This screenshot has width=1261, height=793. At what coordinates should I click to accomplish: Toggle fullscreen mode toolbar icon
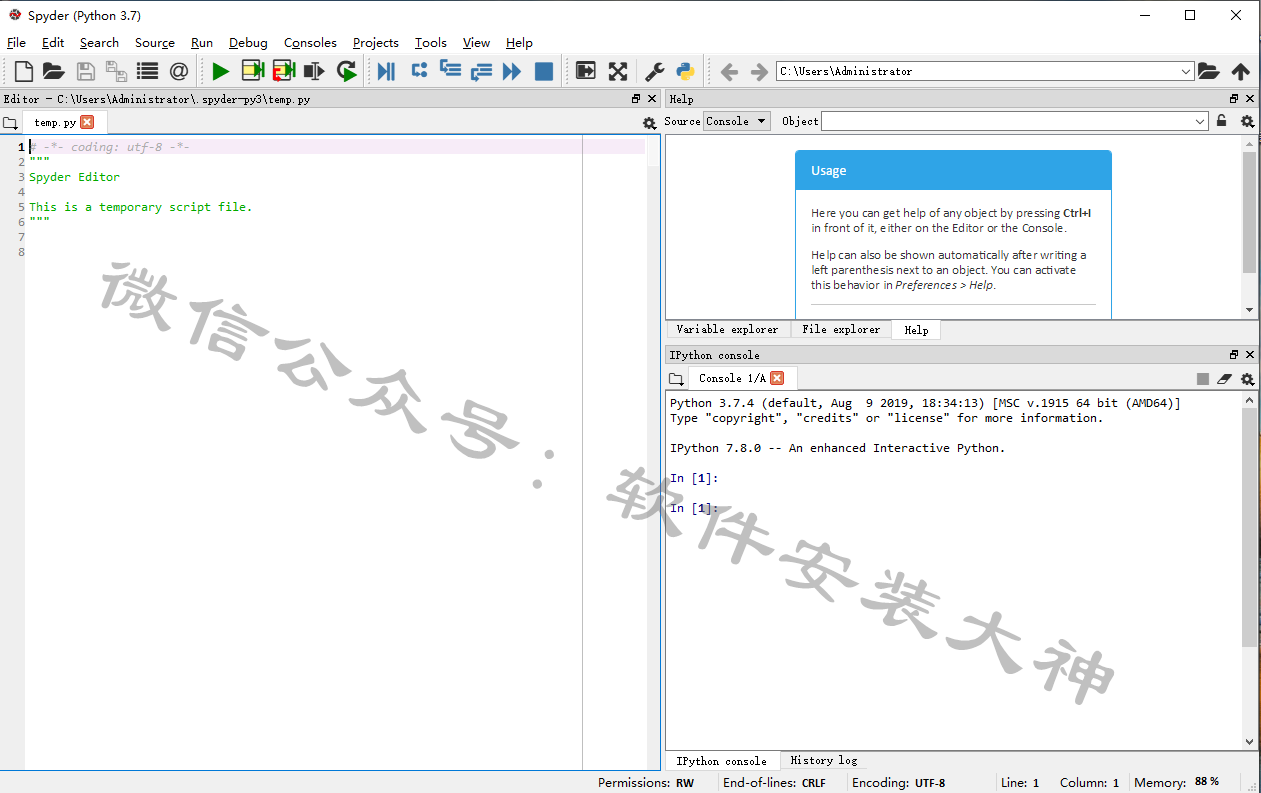(x=618, y=71)
